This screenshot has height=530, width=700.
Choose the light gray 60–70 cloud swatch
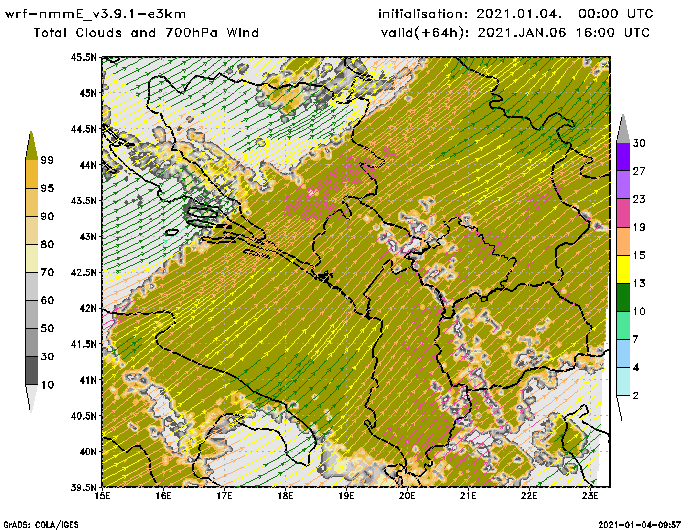[x=31, y=287]
